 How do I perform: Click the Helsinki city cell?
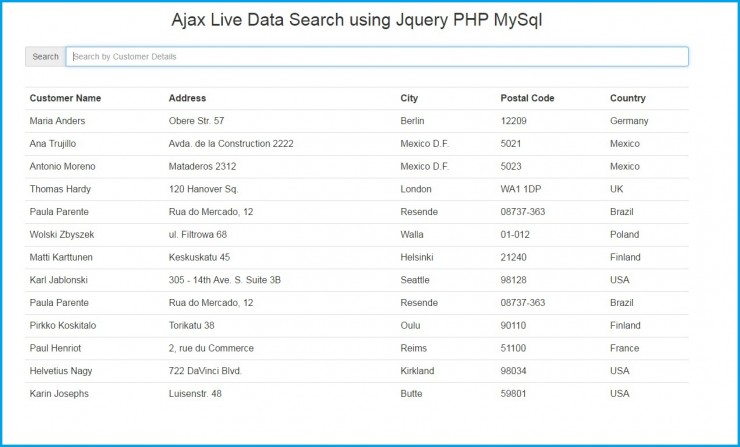pyautogui.click(x=417, y=257)
